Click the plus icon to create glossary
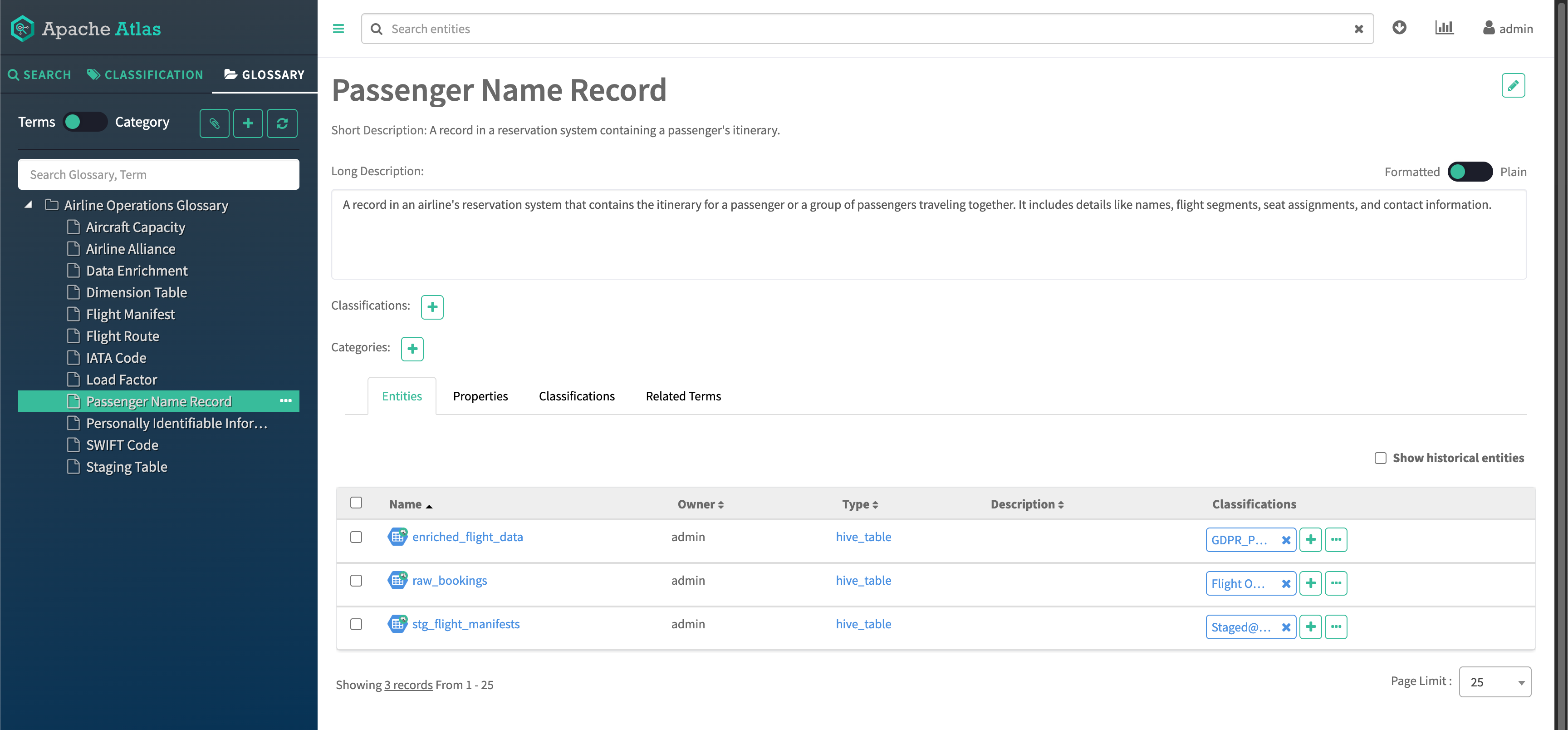 point(248,123)
